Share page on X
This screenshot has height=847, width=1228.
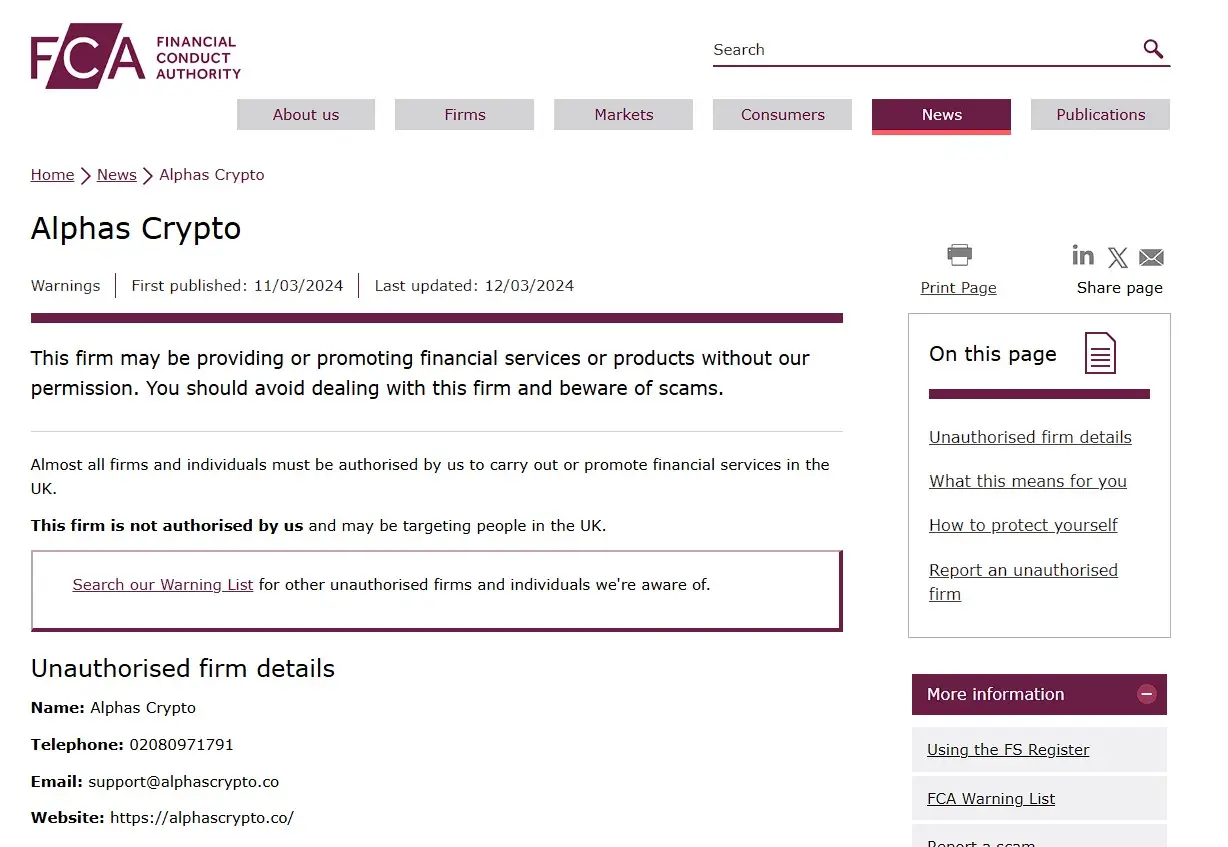(x=1118, y=258)
